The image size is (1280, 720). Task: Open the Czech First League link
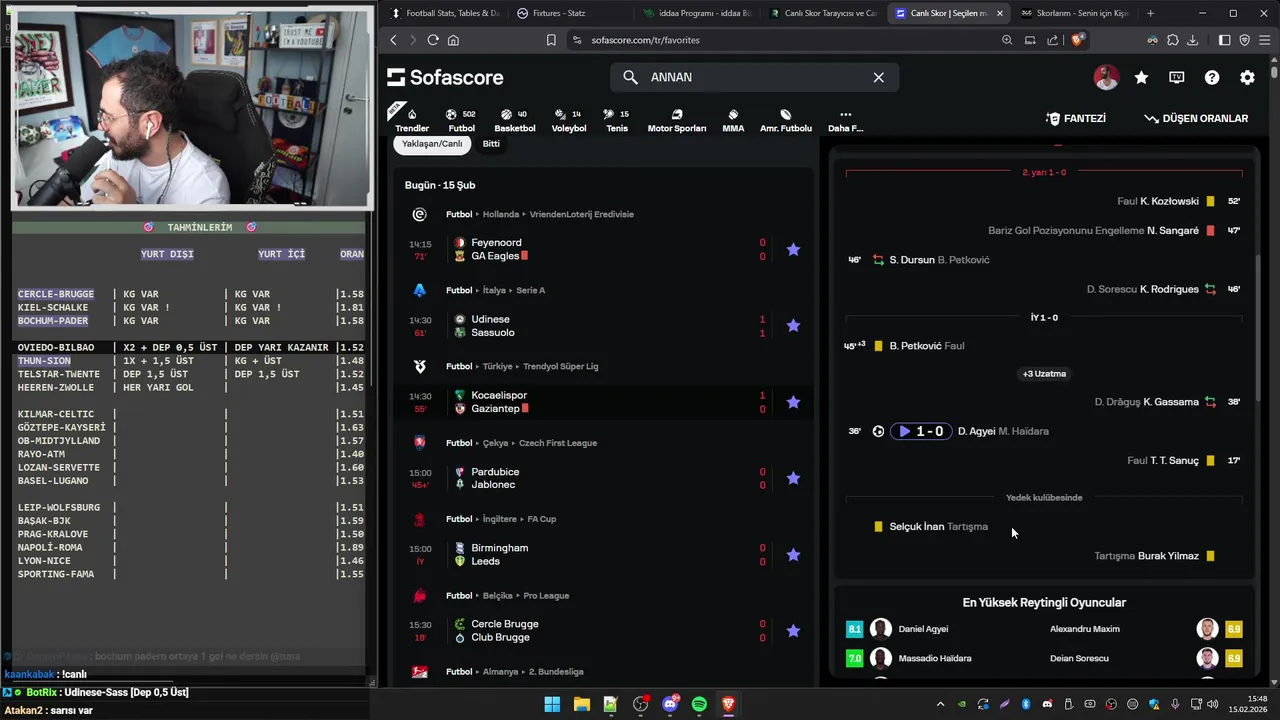[558, 443]
